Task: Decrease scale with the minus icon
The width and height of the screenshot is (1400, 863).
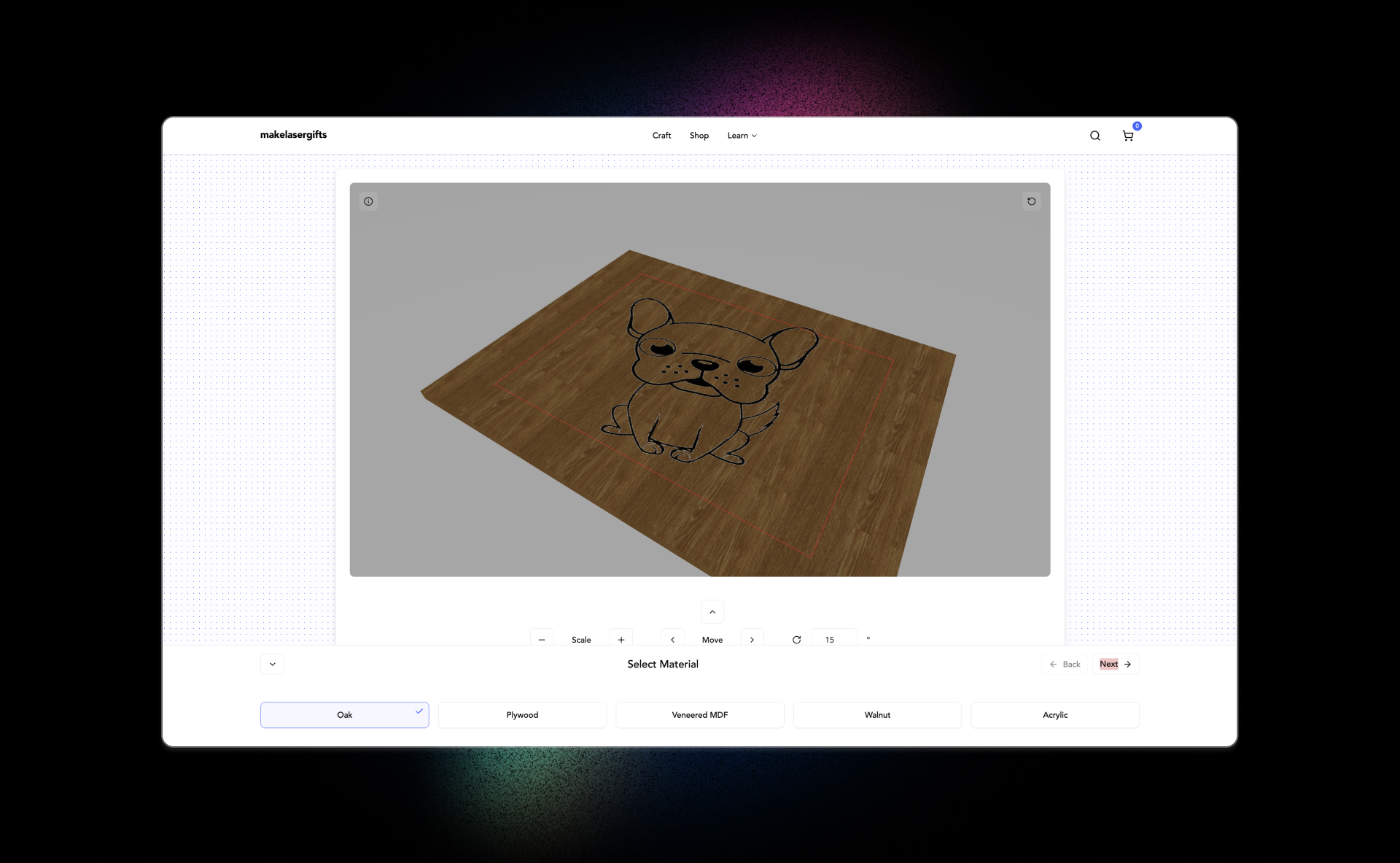Action: [541, 639]
